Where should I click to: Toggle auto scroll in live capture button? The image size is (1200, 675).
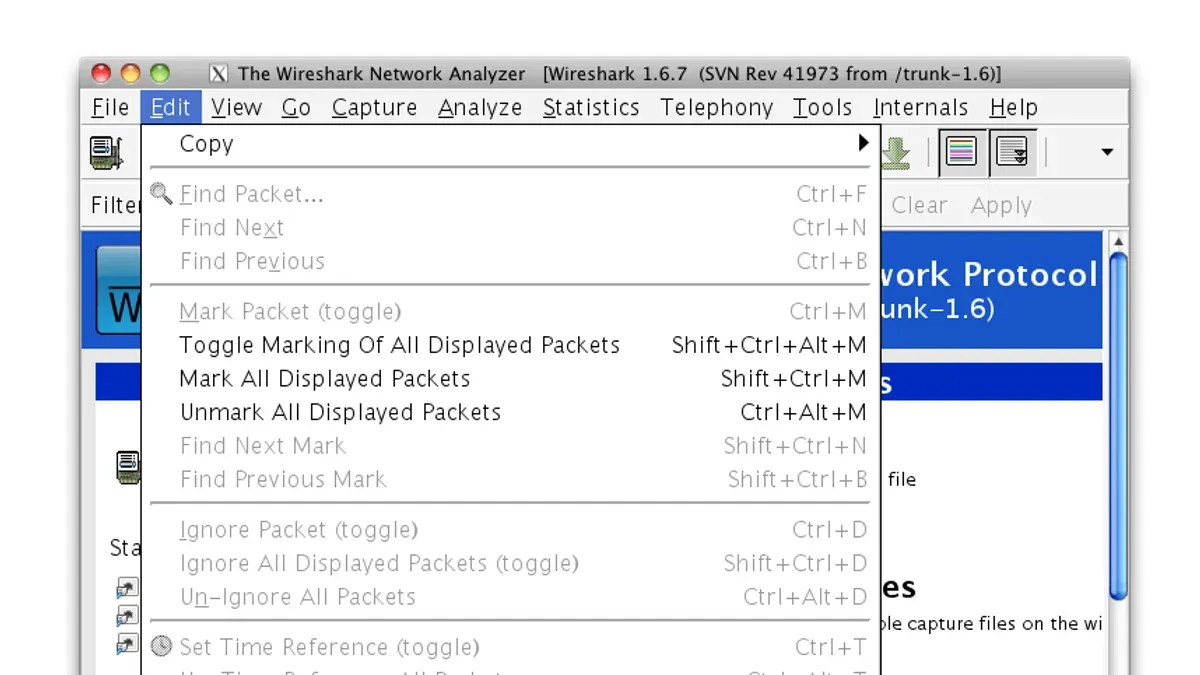point(1013,153)
